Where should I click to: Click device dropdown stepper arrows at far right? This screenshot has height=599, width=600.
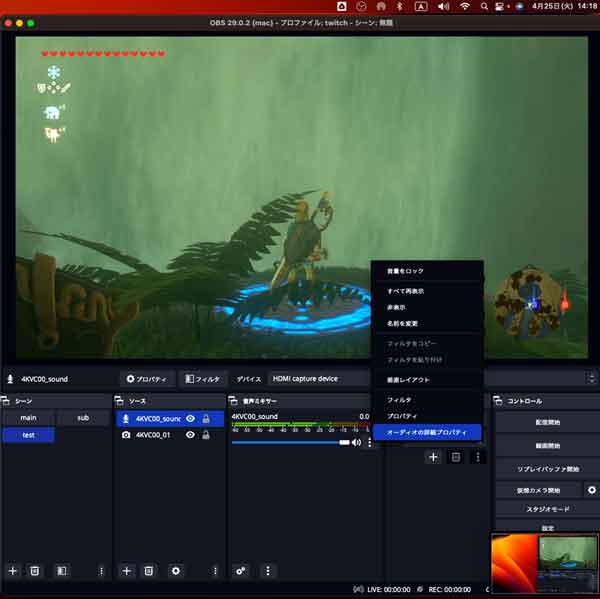pos(592,378)
